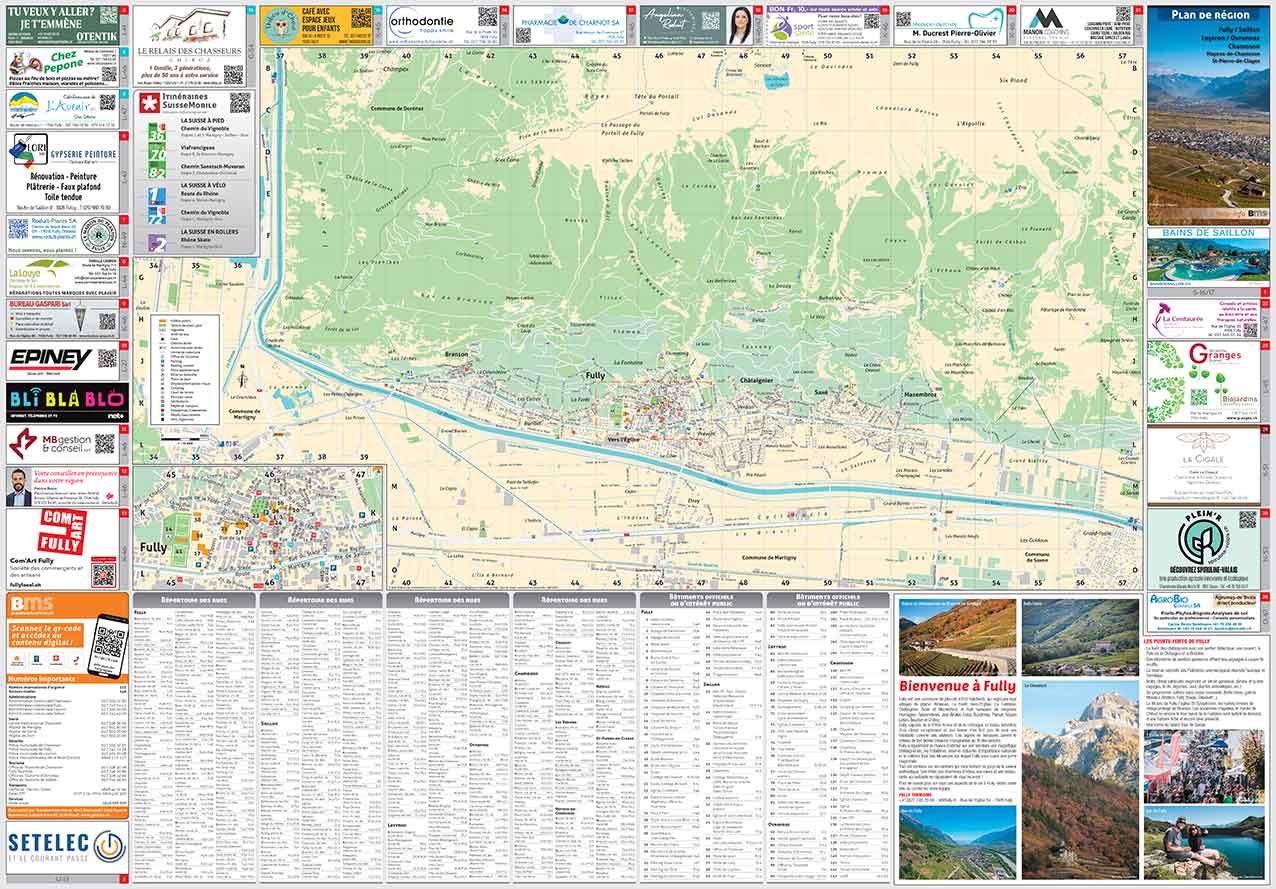The image size is (1276, 889).
Task: Click the SuisseMobile red cross icon
Action: point(149,103)
